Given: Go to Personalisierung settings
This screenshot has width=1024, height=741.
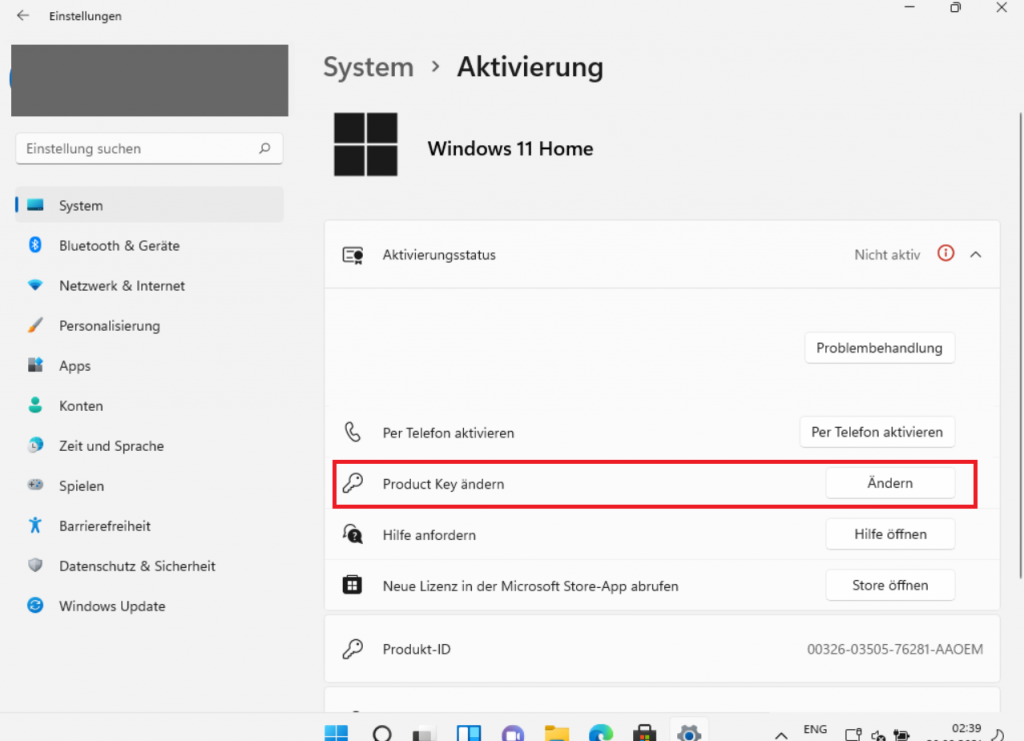Looking at the screenshot, I should (x=109, y=325).
